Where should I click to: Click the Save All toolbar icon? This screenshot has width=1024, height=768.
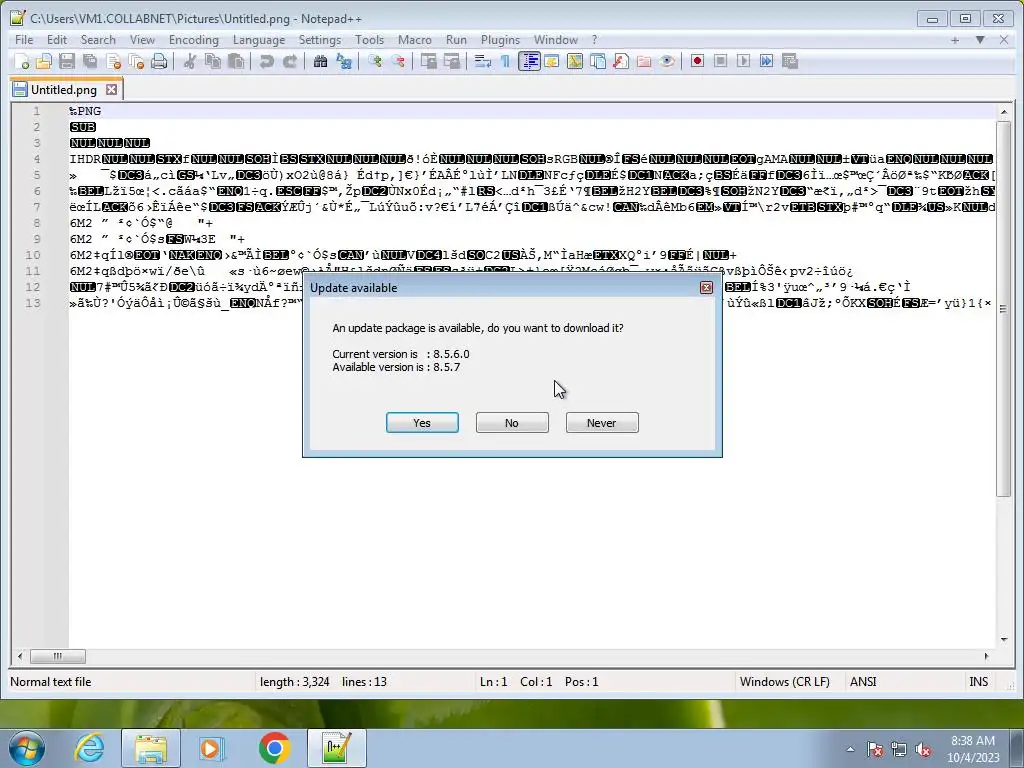tap(90, 61)
